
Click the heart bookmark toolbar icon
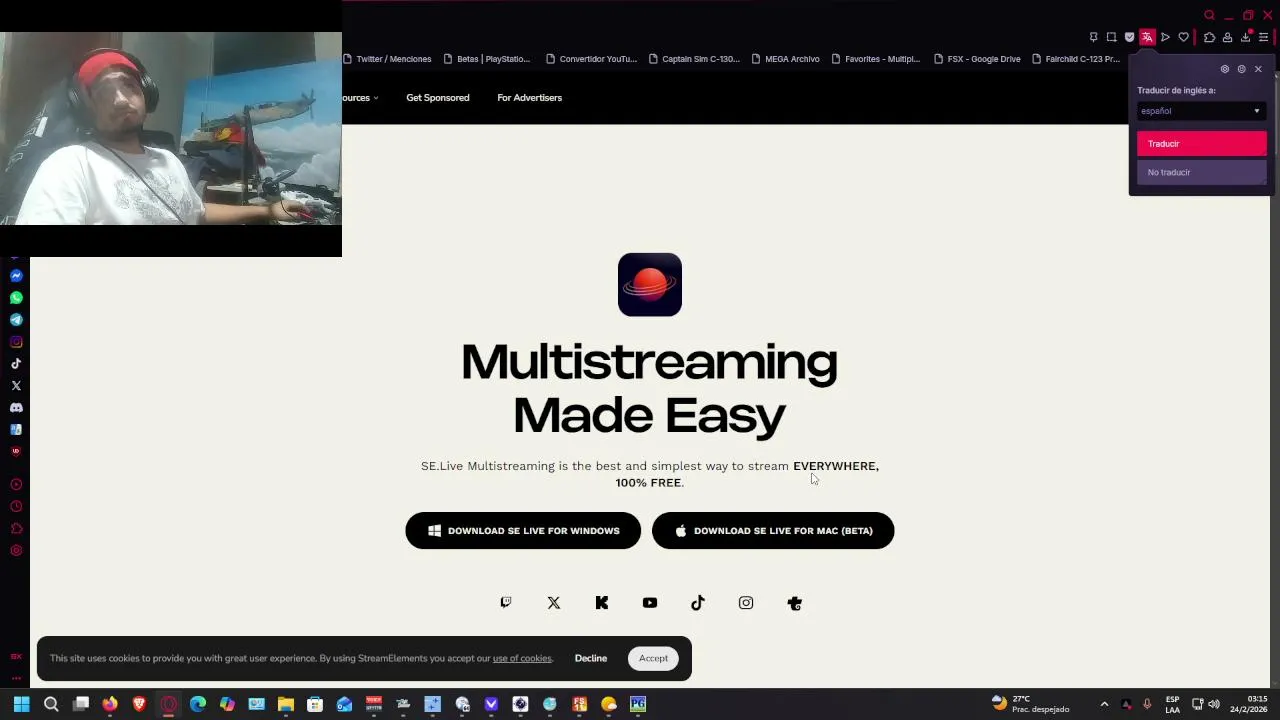(x=1184, y=37)
